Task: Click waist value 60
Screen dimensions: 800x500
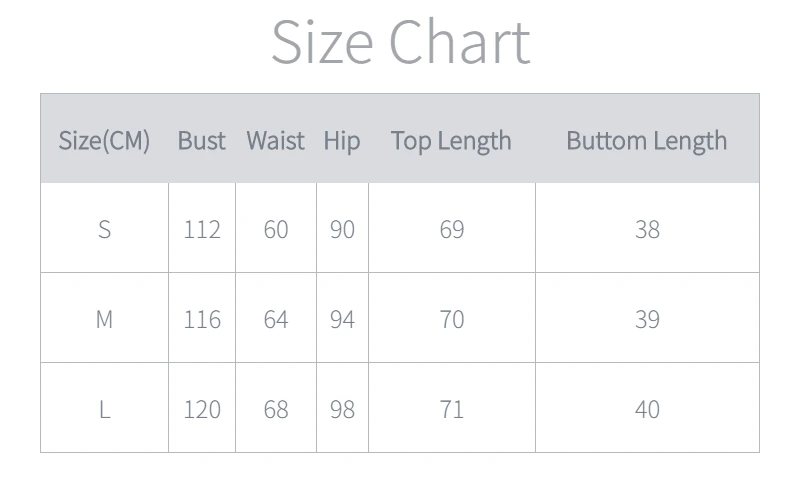Action: click(x=275, y=230)
